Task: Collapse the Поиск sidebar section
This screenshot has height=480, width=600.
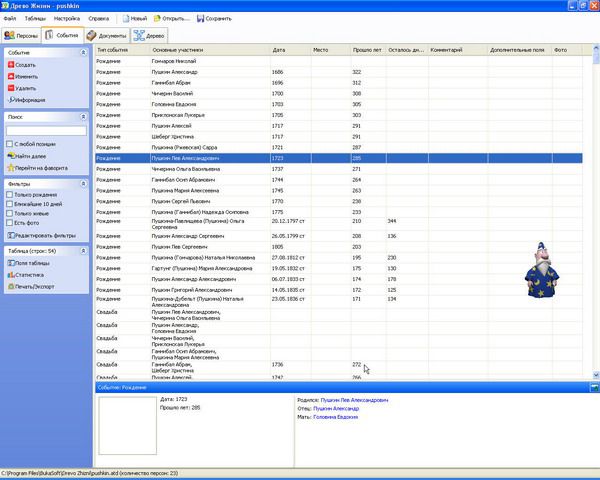Action: pos(84,117)
